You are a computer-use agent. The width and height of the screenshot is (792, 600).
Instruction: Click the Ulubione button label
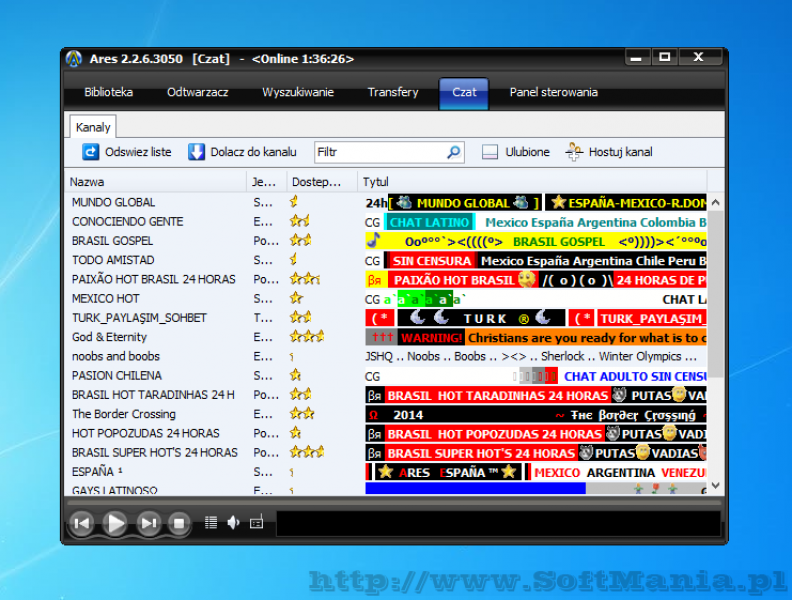(x=527, y=152)
